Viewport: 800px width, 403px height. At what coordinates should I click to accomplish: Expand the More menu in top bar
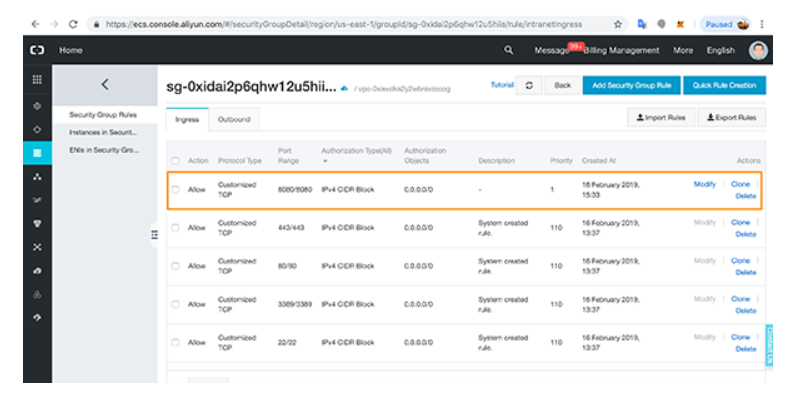point(683,50)
